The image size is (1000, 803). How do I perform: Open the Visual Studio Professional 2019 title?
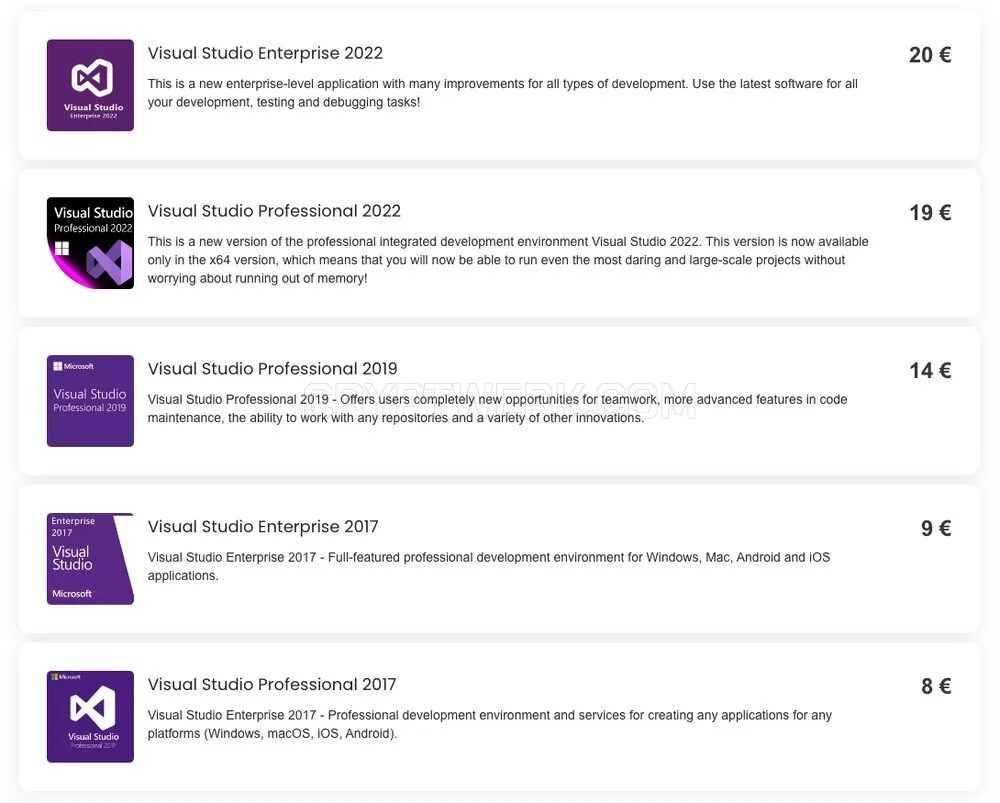(272, 369)
